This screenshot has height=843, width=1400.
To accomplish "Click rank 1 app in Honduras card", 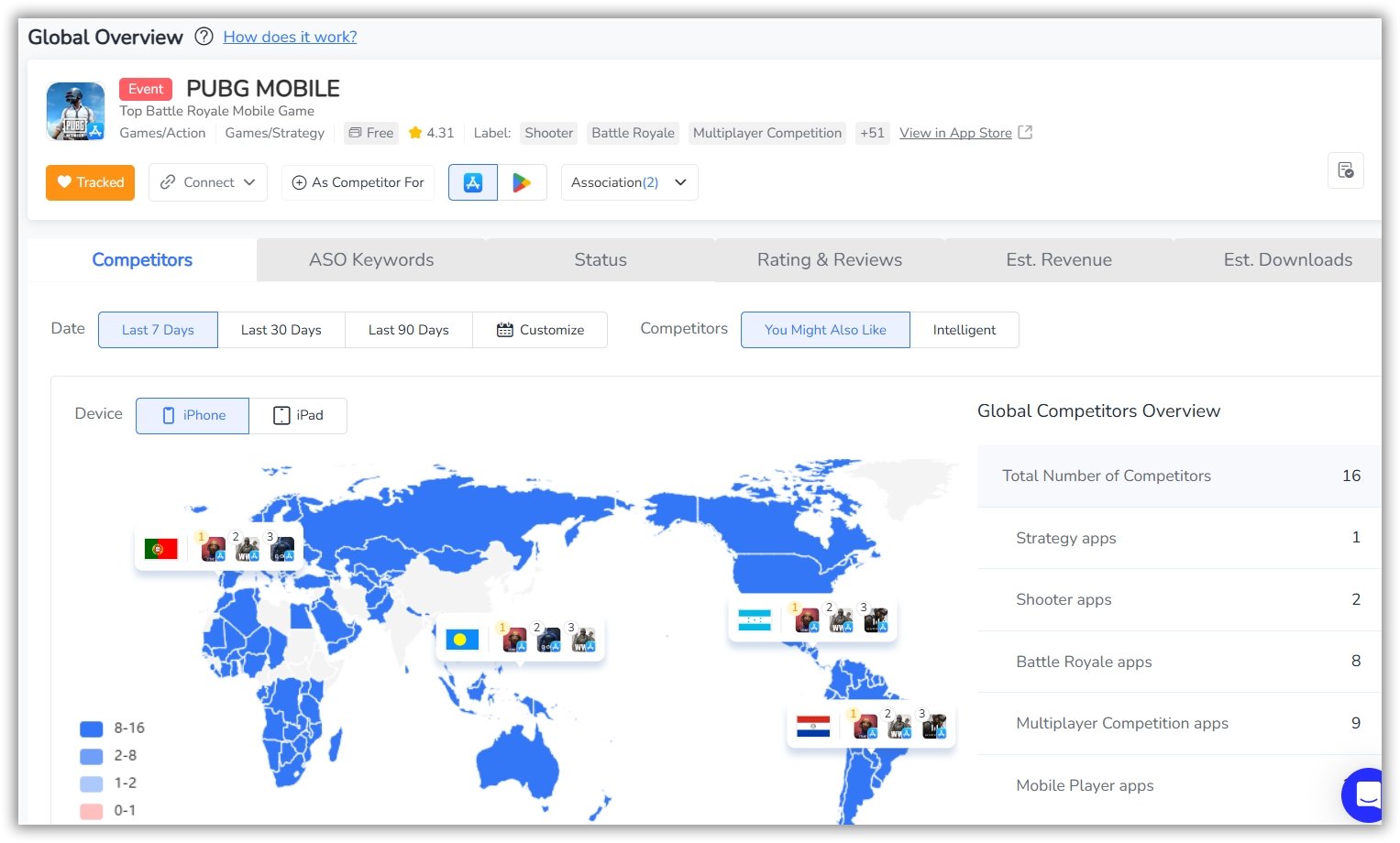I will coord(807,619).
